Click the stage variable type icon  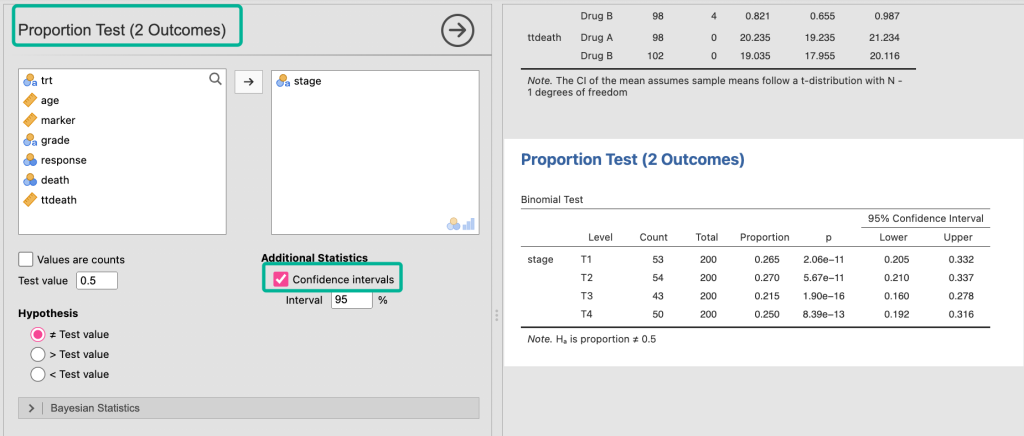283,81
